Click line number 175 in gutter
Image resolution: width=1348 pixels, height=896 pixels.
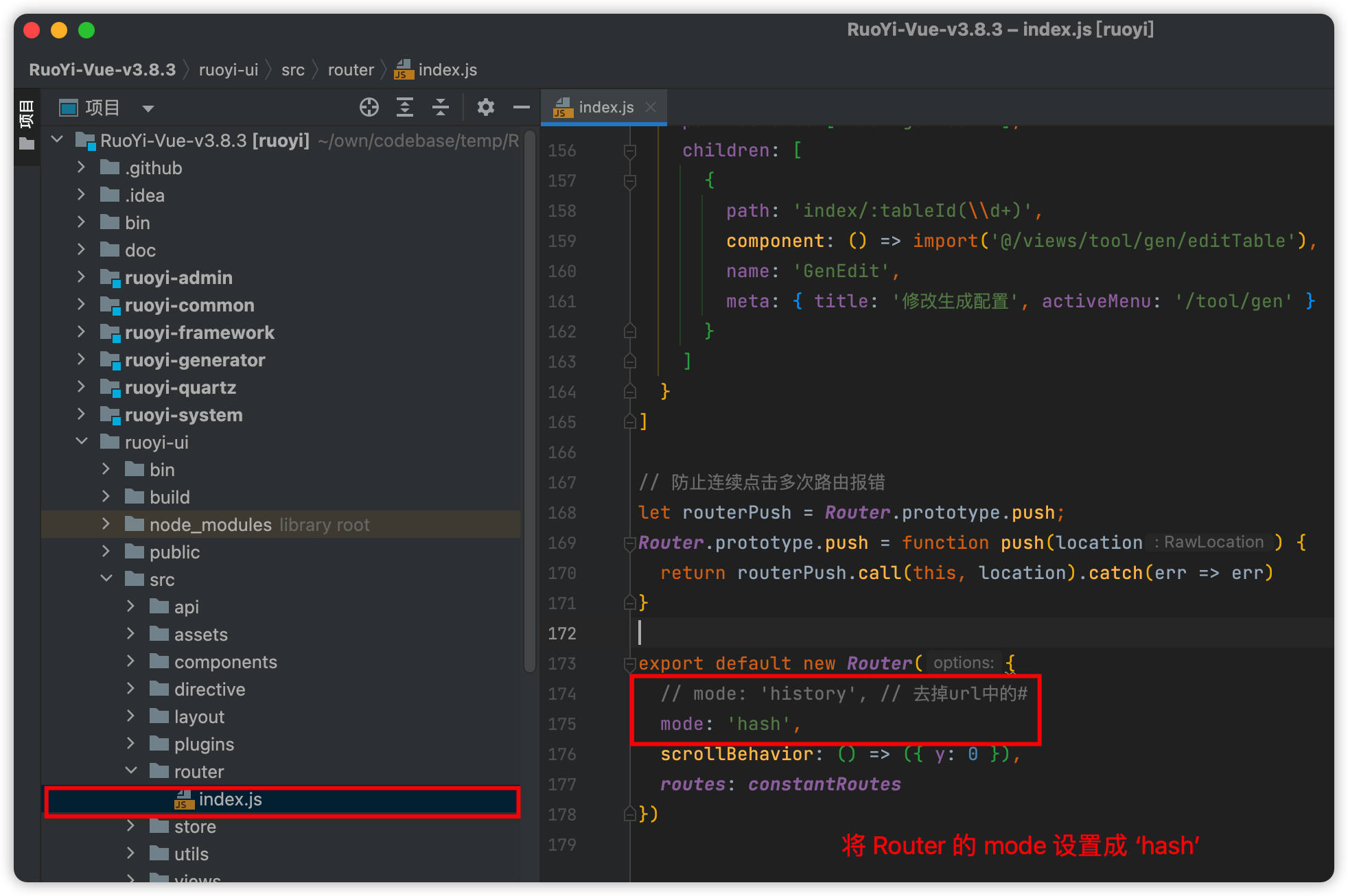click(x=561, y=724)
